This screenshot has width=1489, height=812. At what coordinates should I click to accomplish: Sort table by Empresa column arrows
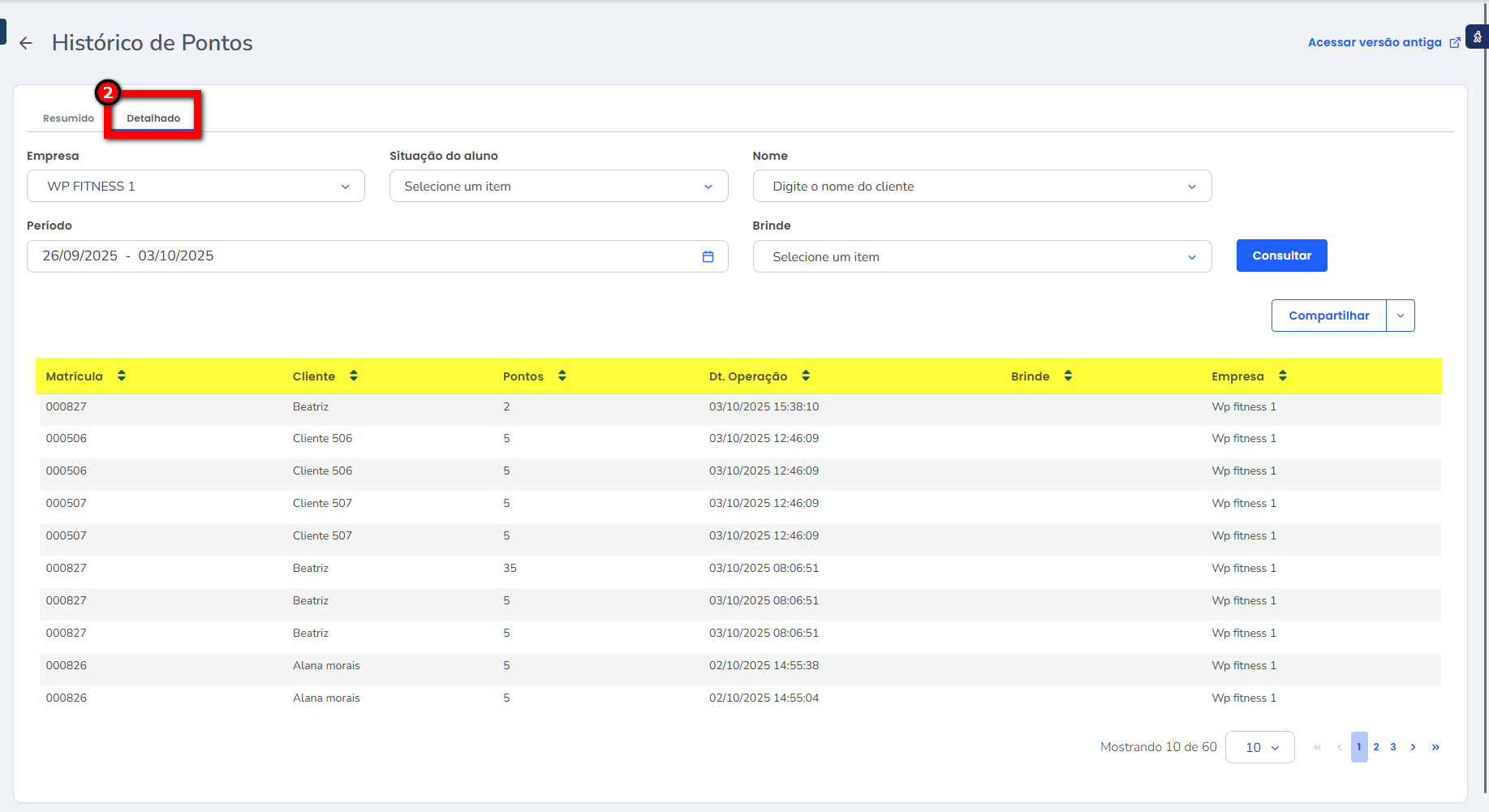point(1283,376)
